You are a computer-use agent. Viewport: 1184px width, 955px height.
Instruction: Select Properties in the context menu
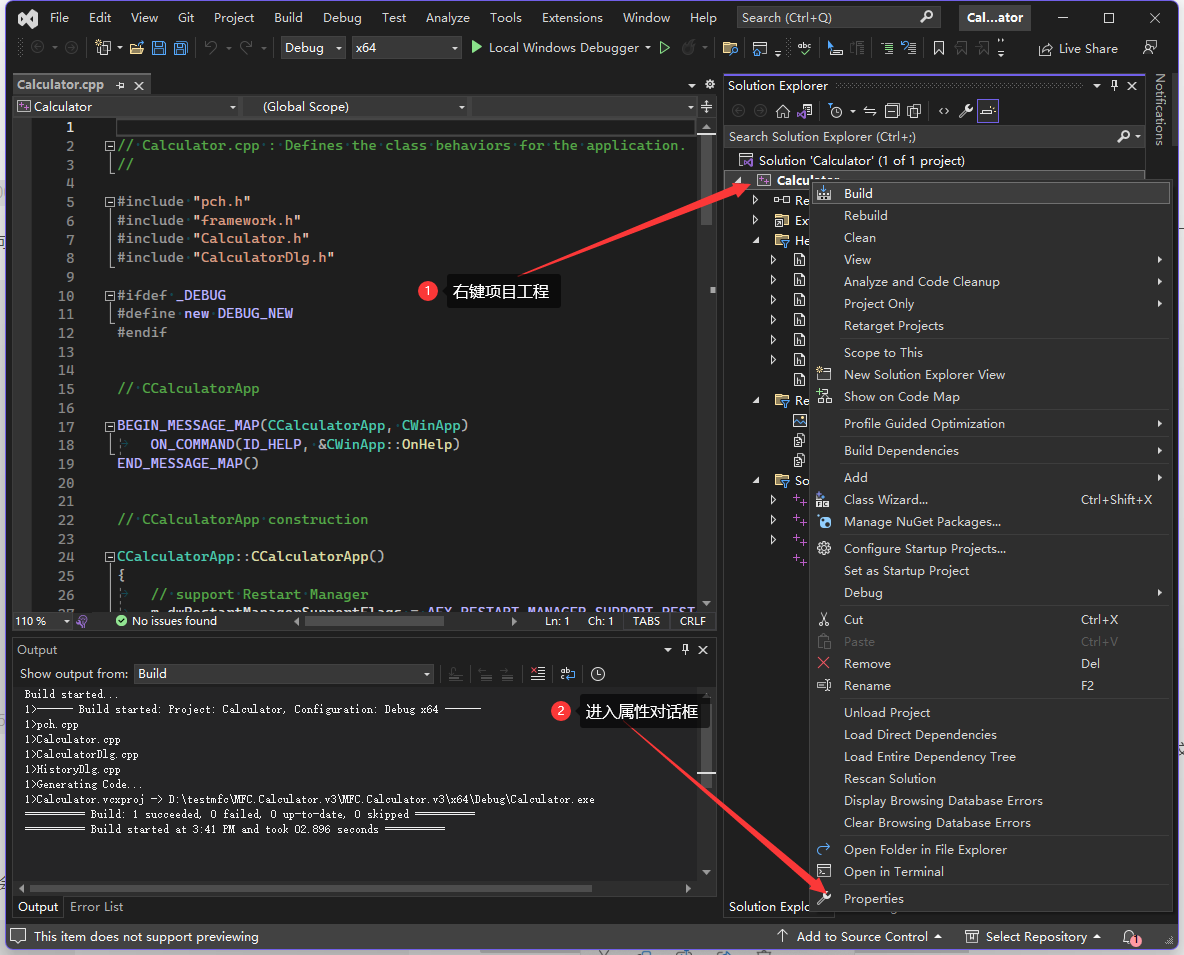coord(873,899)
